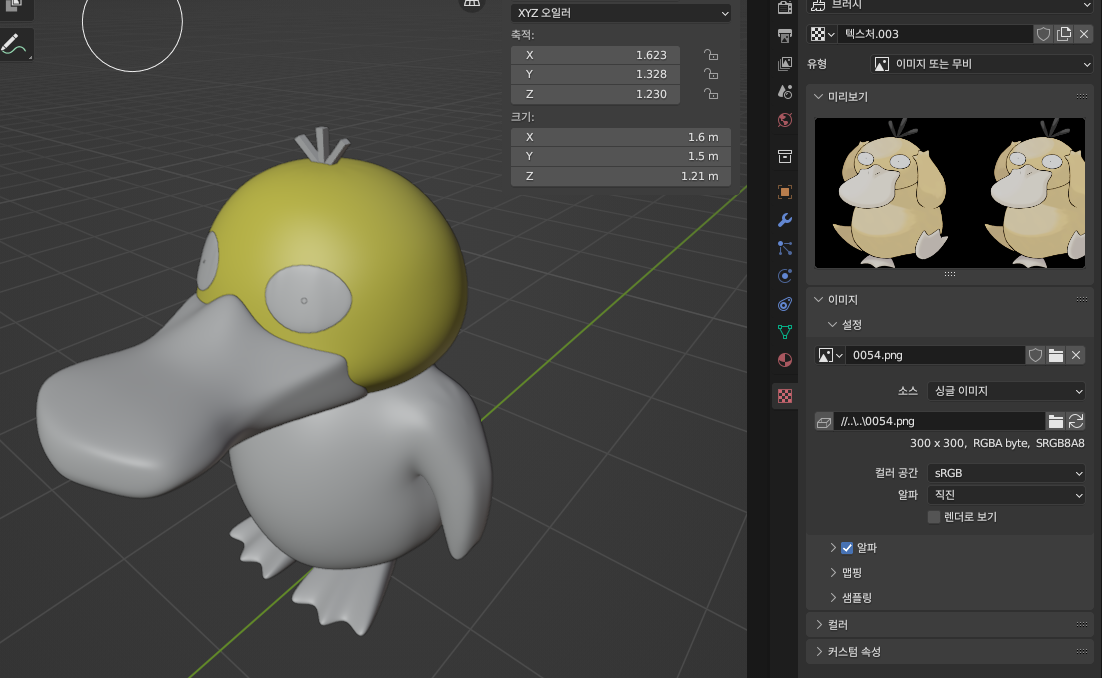The width and height of the screenshot is (1102, 678).
Task: Click the dimensions Z field showing 1.21 m
Action: [621, 176]
